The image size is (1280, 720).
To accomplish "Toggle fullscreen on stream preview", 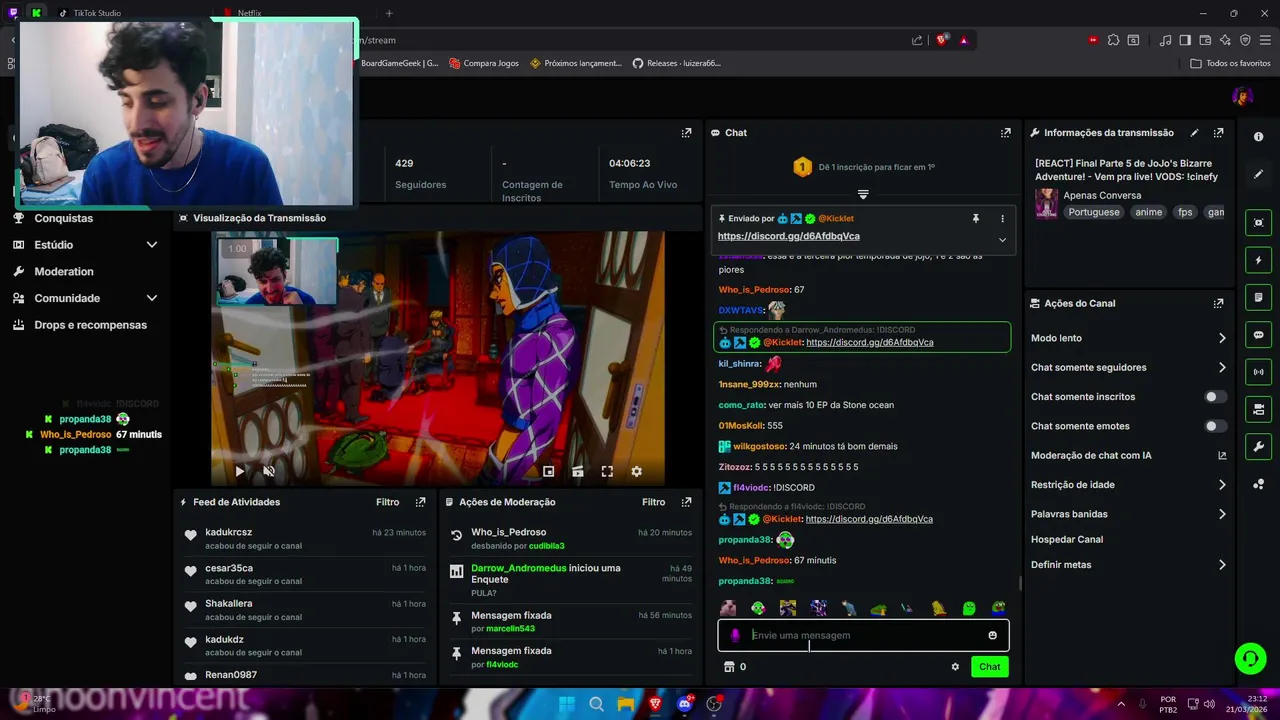I will (607, 471).
